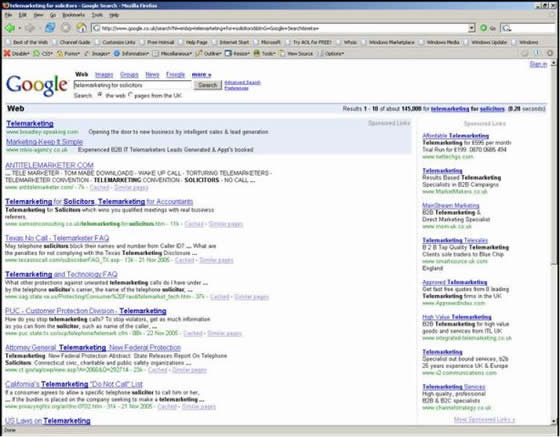This screenshot has width=560, height=437.
Task: Open 'PUC - Customer Protection Division' result
Action: [86, 311]
